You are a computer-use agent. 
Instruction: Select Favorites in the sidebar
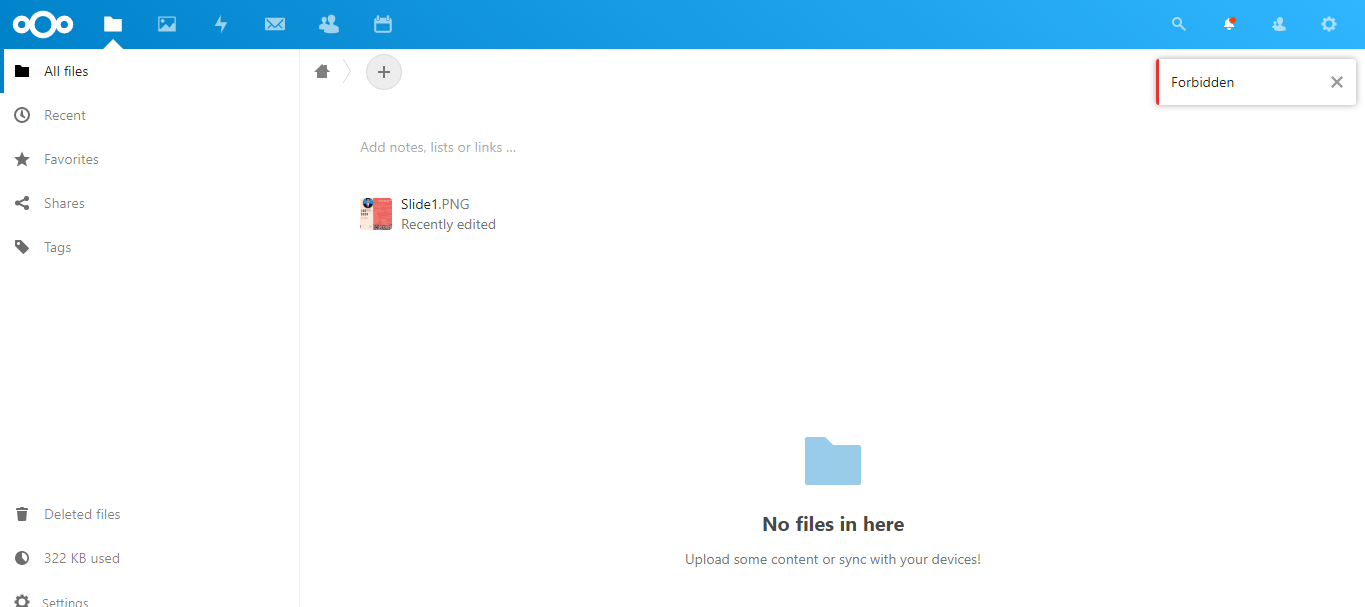click(71, 160)
